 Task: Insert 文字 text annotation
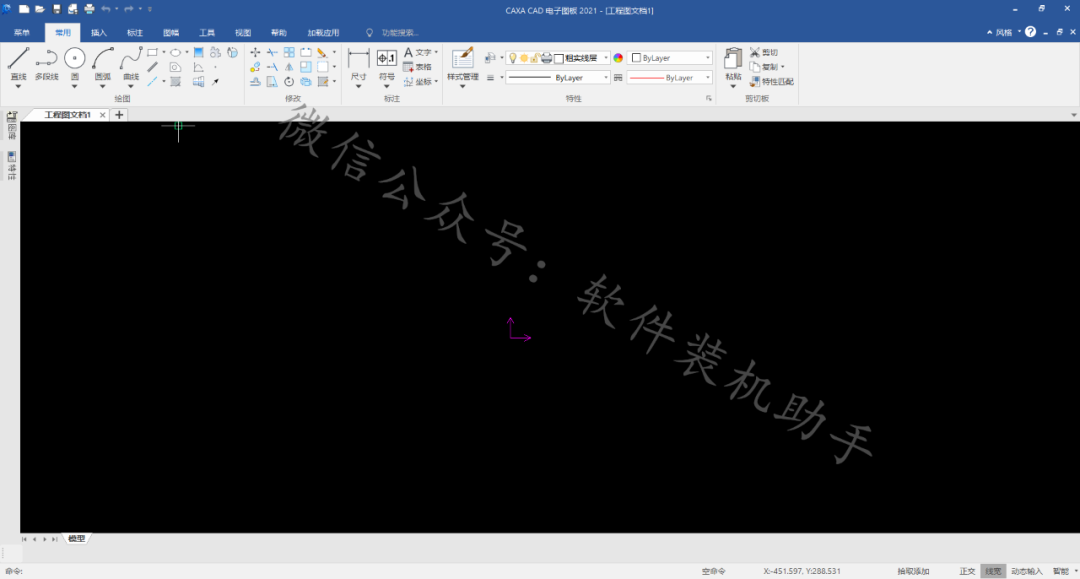pos(417,52)
